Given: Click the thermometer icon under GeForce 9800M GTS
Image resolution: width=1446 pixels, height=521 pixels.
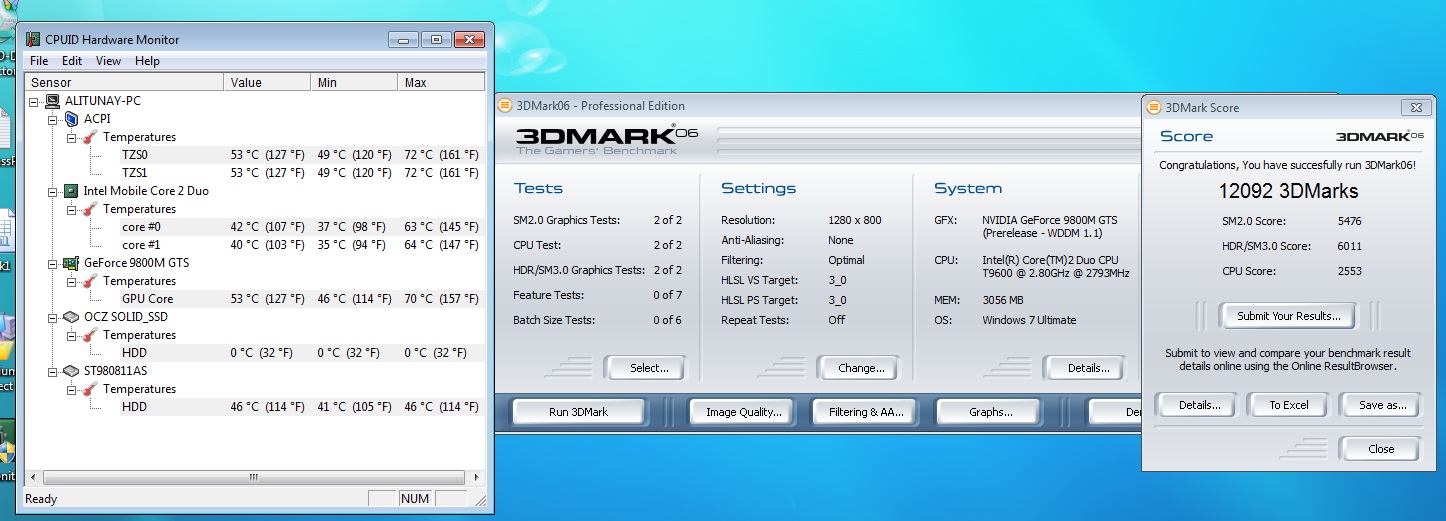Looking at the screenshot, I should [x=90, y=281].
